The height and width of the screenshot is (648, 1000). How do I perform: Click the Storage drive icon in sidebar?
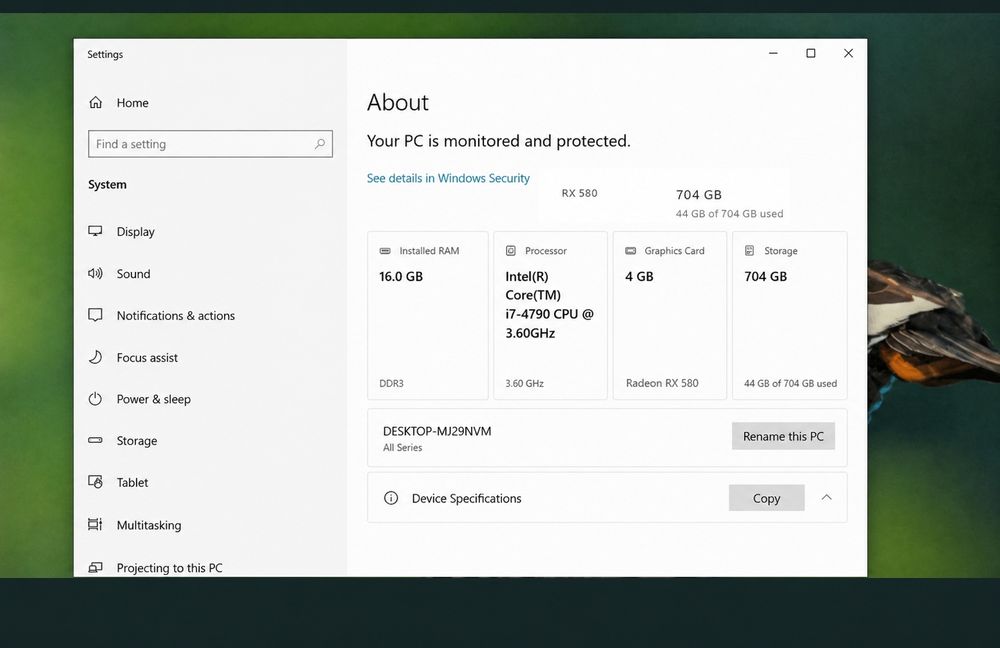coord(95,440)
